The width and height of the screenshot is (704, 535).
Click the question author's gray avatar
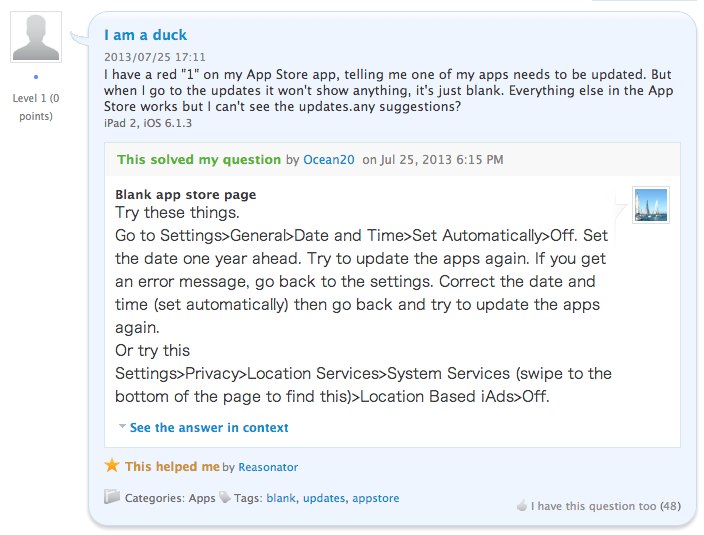(35, 37)
